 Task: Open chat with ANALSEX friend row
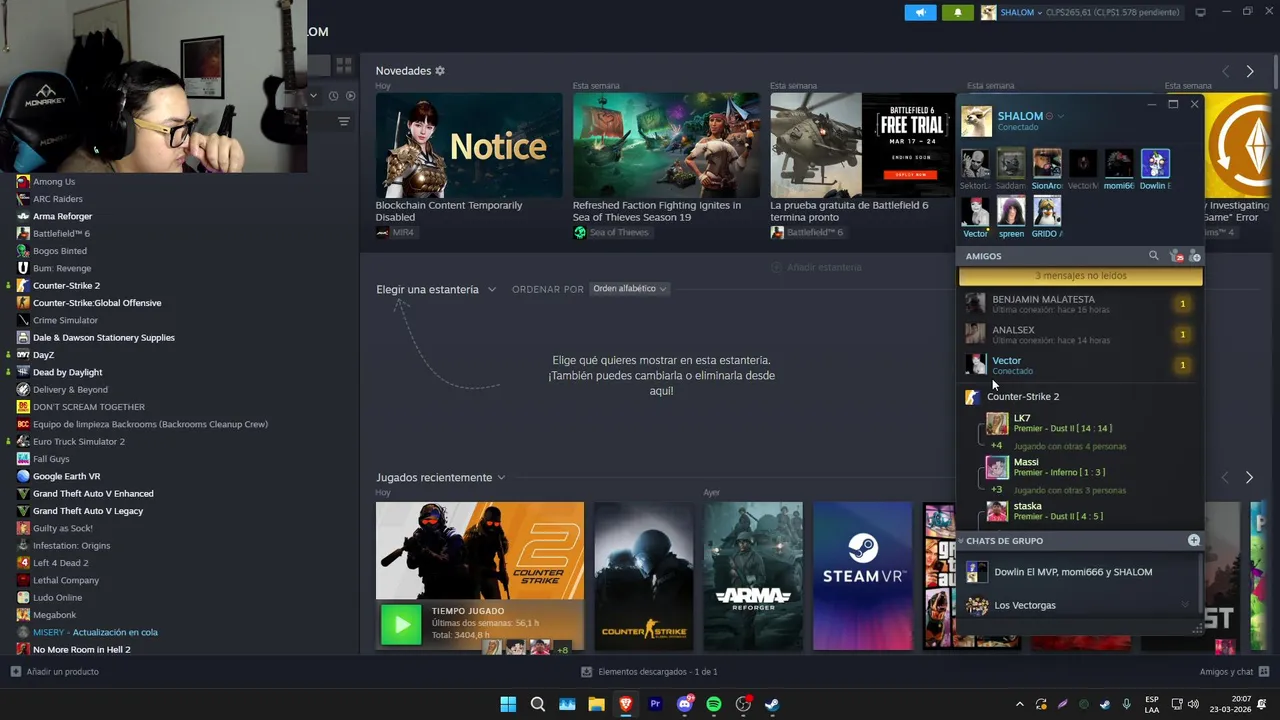[1080, 334]
